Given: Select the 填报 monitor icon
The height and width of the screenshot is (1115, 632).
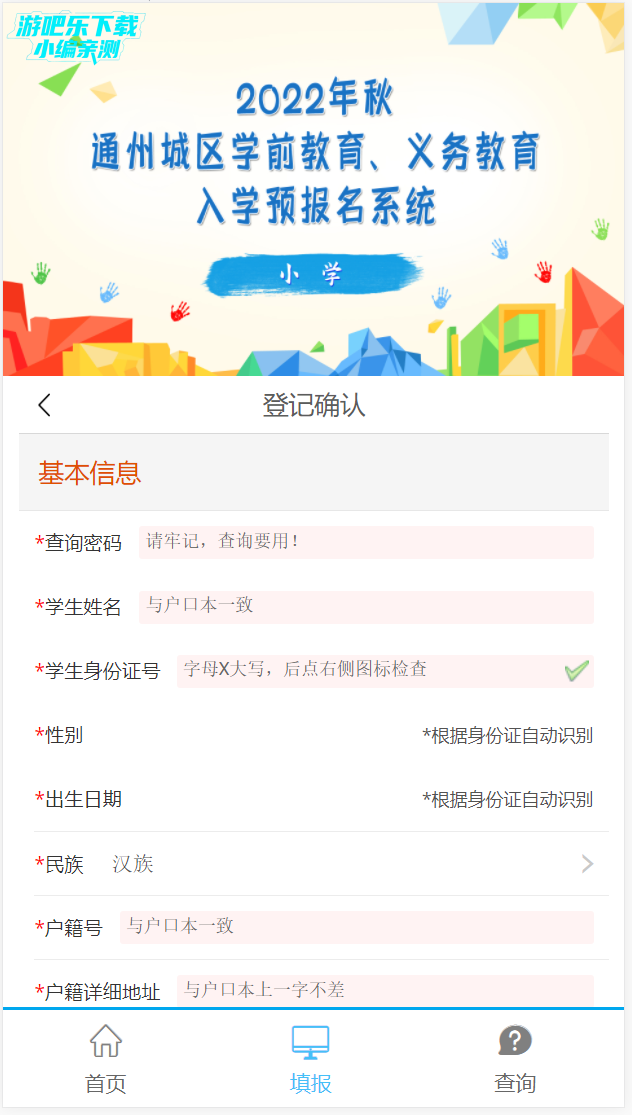Looking at the screenshot, I should (311, 1042).
